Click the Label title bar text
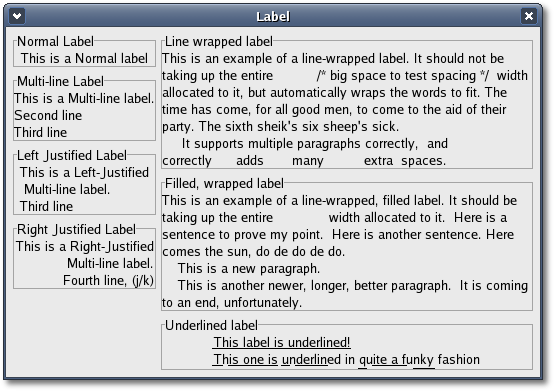The width and height of the screenshot is (554, 391). point(273,16)
